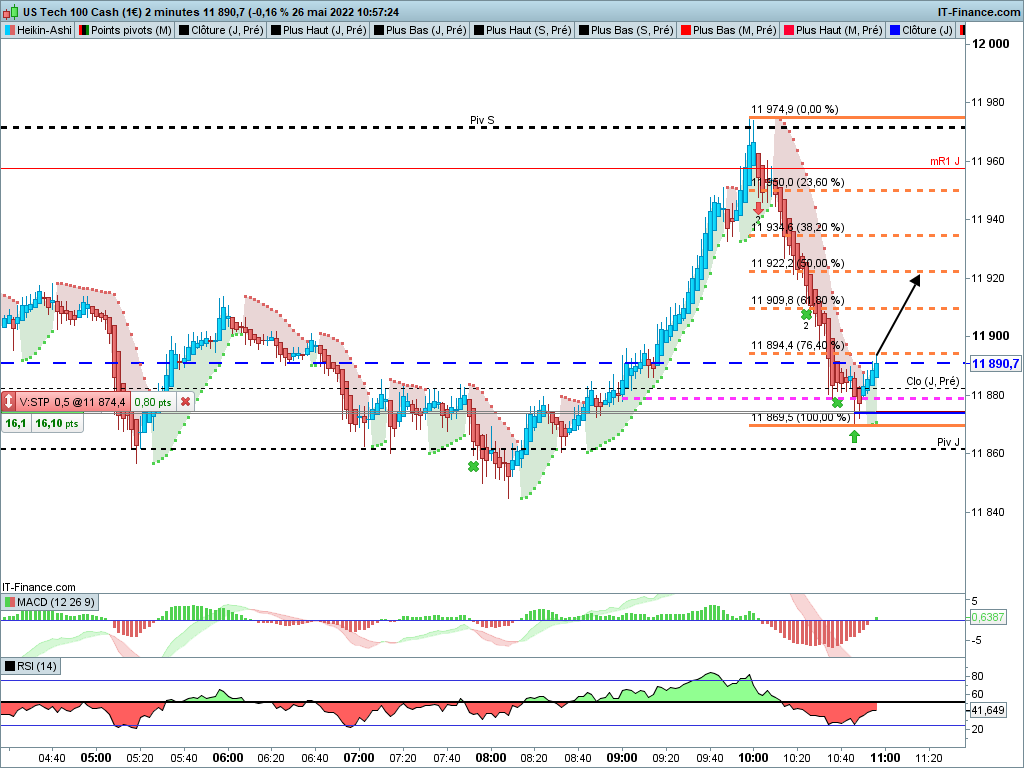The height and width of the screenshot is (768, 1024).
Task: Select the V:STP 0,5 @11 874,4 order label
Action: [x=72, y=402]
